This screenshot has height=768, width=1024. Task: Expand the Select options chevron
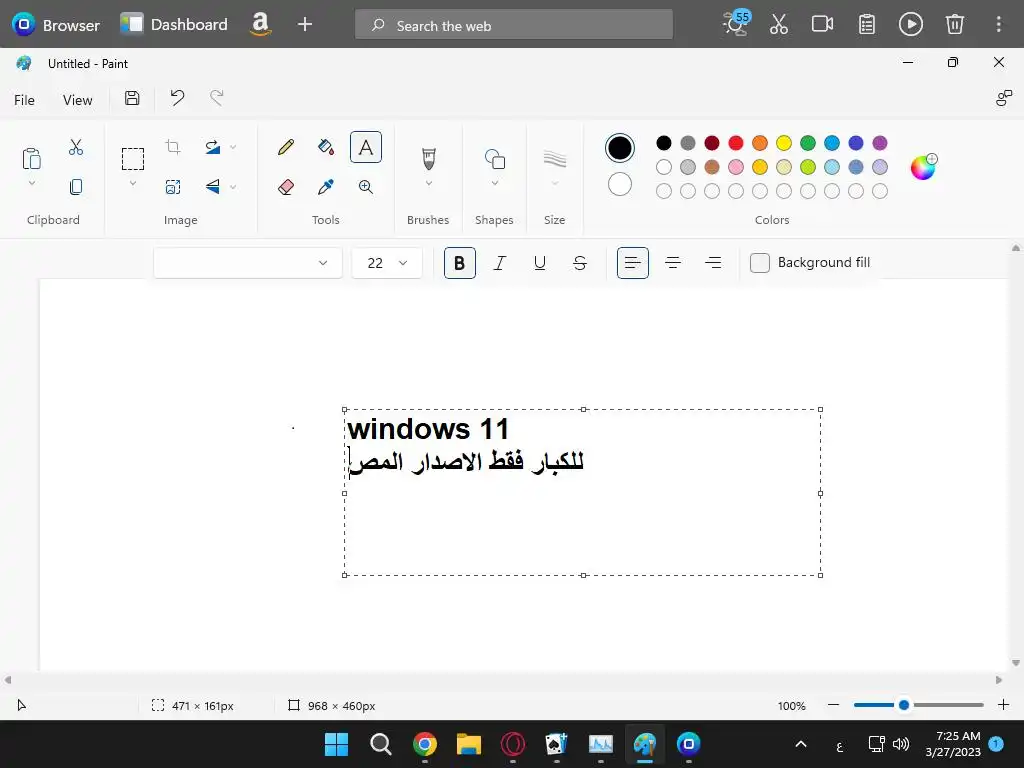coord(133,184)
